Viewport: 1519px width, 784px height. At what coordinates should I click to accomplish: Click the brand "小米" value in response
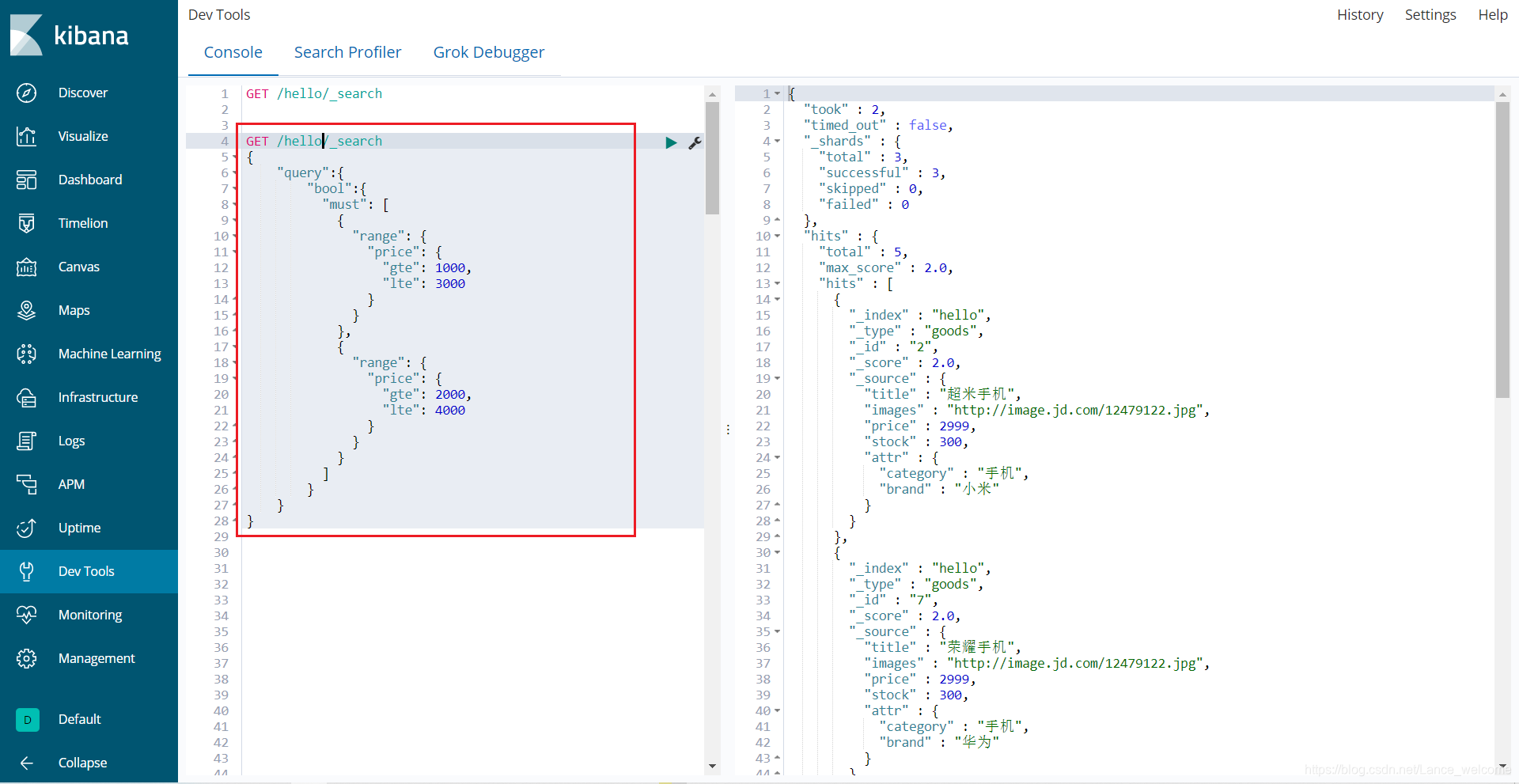pos(977,489)
